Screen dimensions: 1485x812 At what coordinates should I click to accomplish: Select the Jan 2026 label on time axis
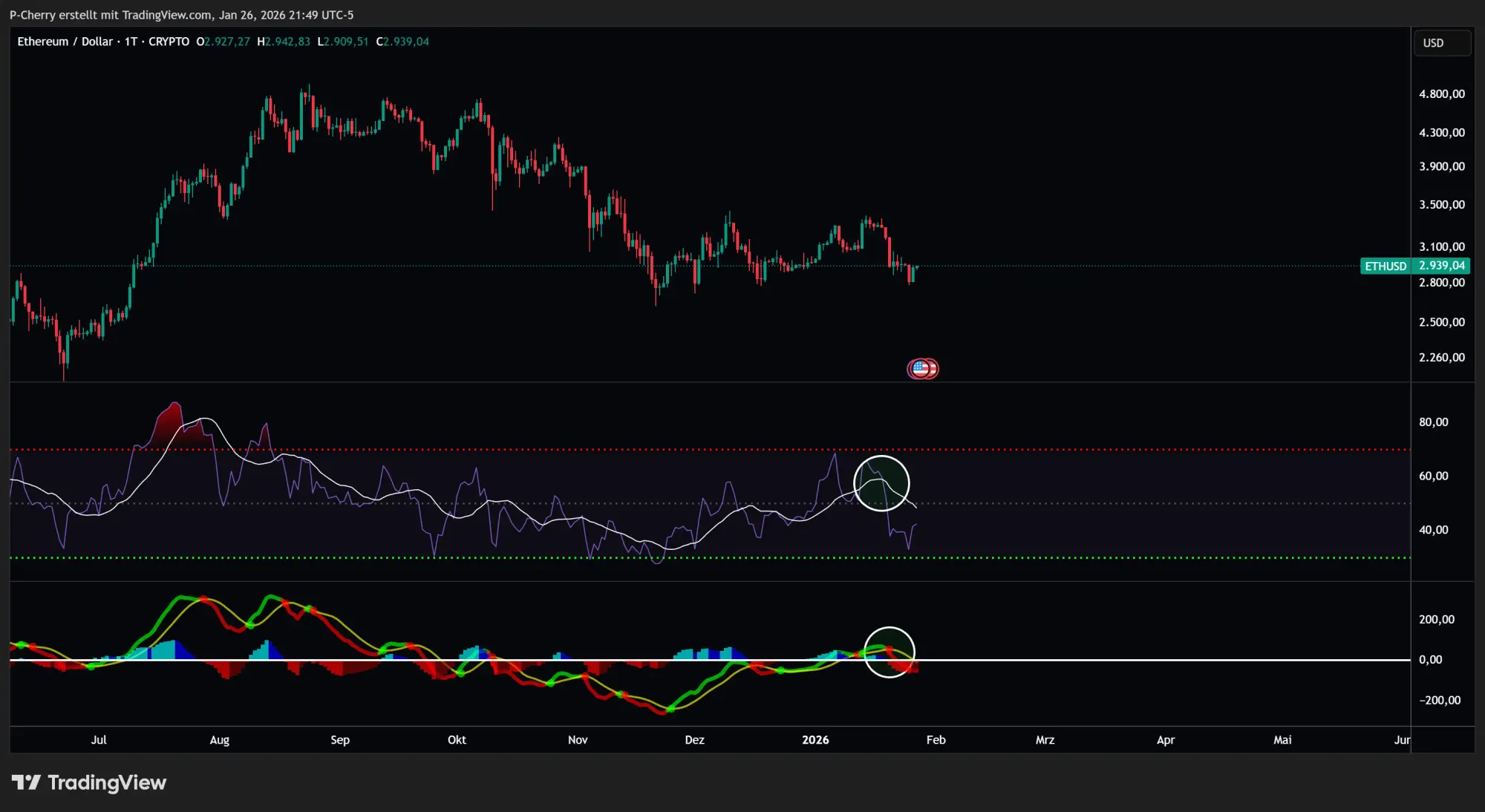click(x=816, y=740)
